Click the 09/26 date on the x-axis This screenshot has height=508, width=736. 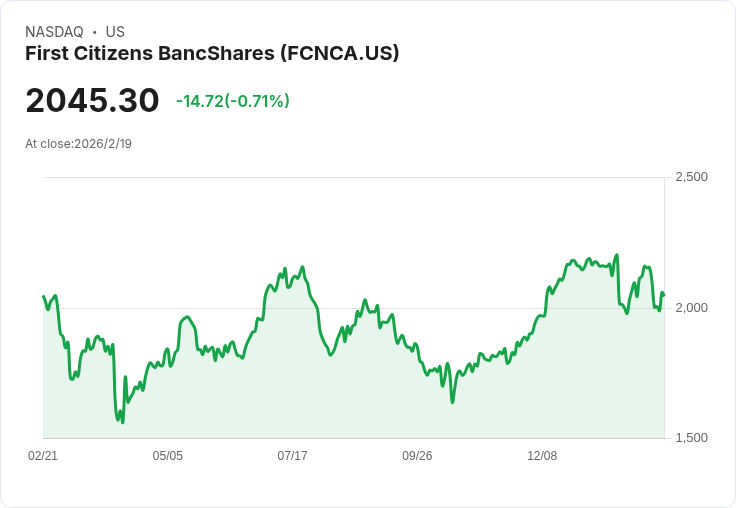coord(417,456)
